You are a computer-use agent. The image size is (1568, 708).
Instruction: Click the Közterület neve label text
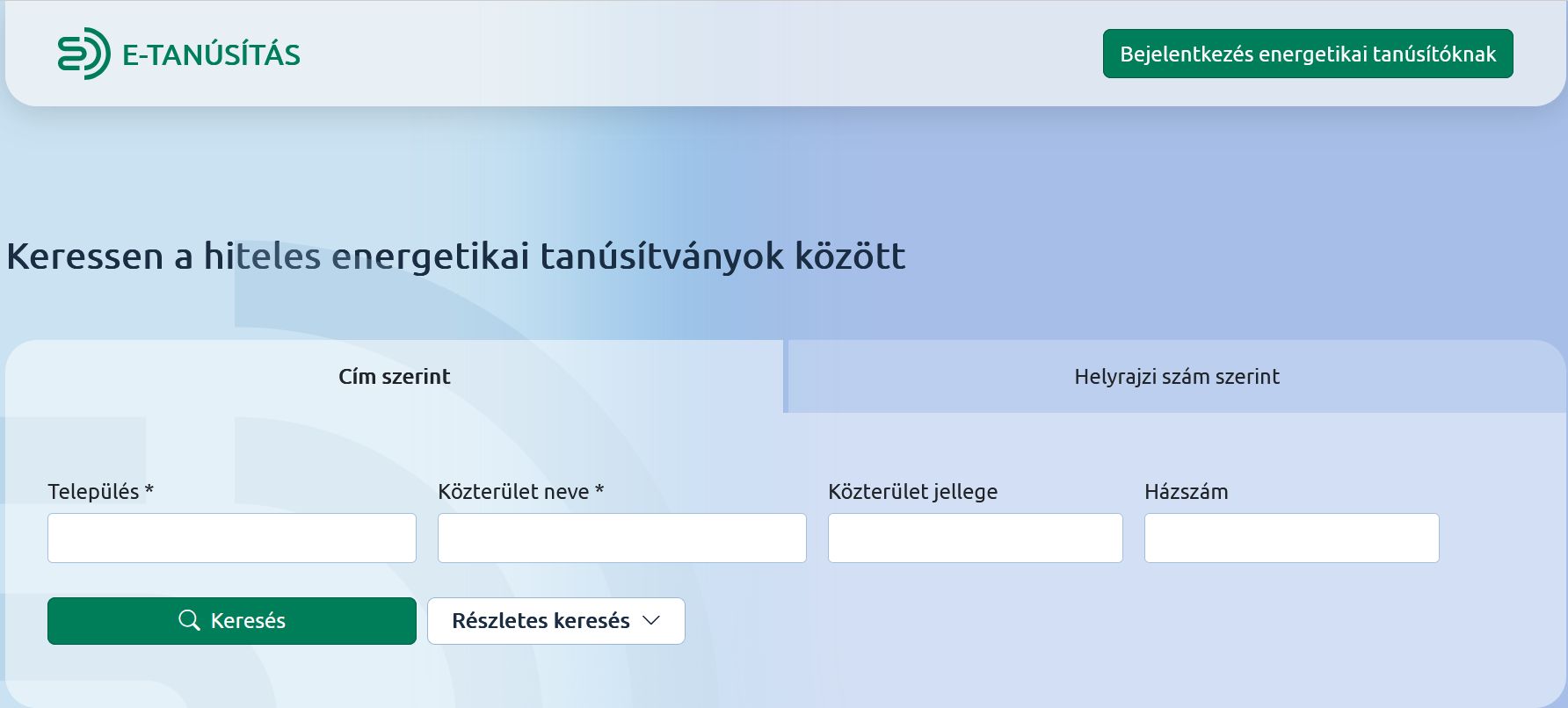[x=513, y=492]
